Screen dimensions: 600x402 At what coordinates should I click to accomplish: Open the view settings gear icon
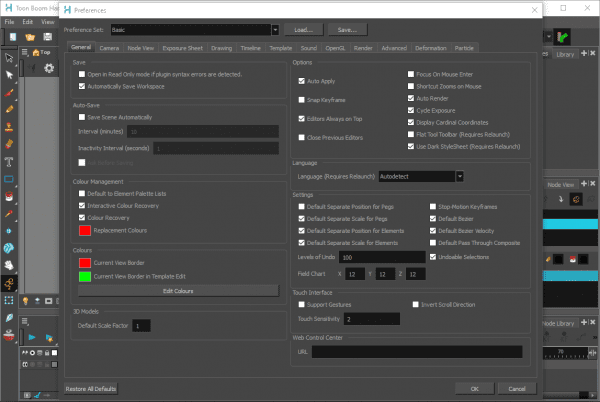click(x=49, y=68)
